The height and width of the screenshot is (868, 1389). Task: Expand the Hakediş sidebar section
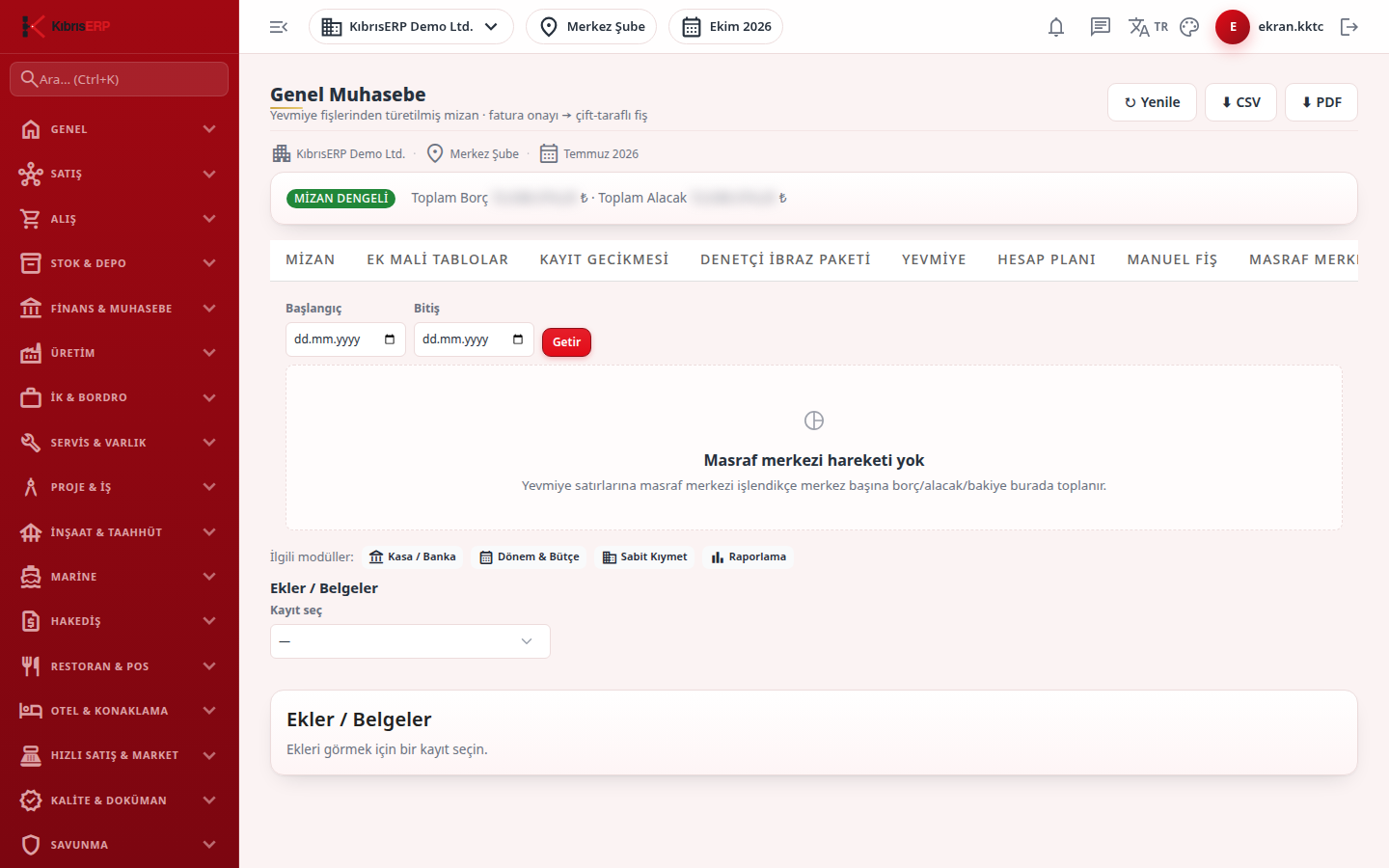(120, 621)
